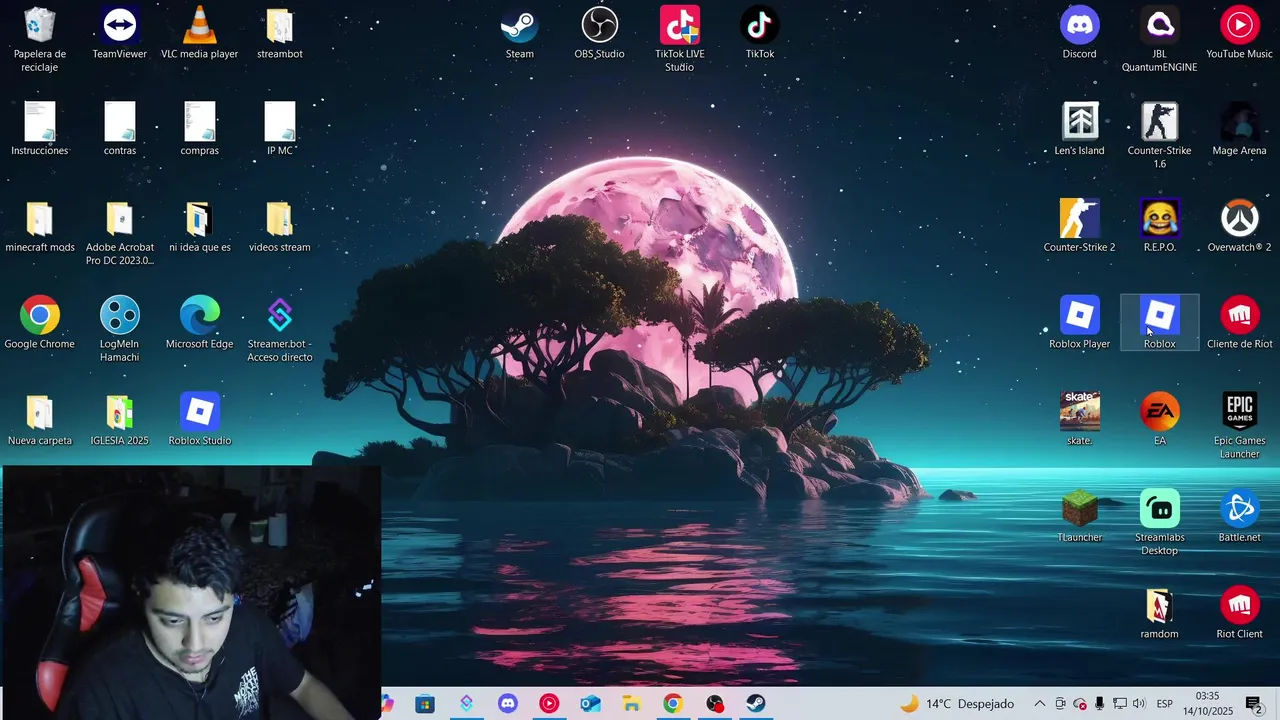Viewport: 1280px width, 720px height.
Task: Launch OBS Studio from the desktop
Action: click(x=600, y=34)
